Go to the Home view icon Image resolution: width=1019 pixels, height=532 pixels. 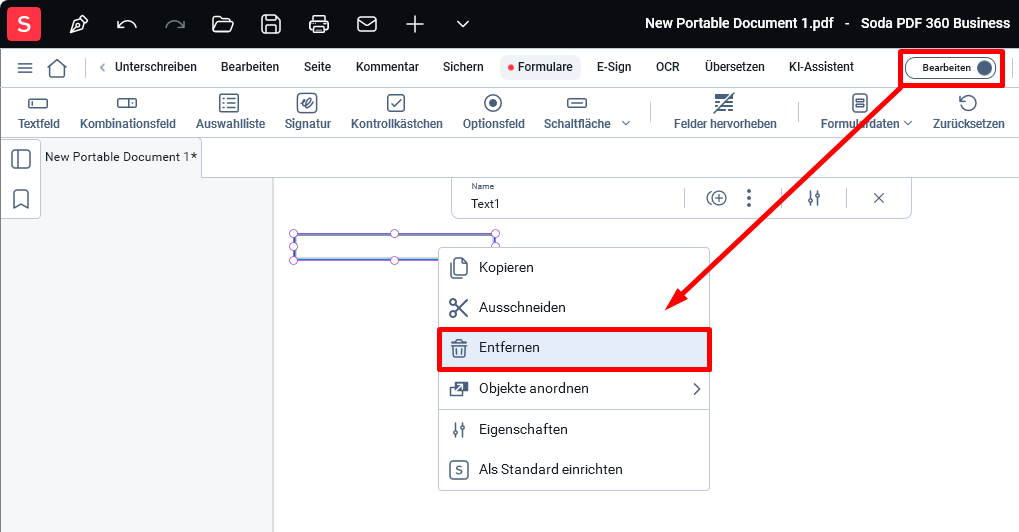(x=57, y=68)
